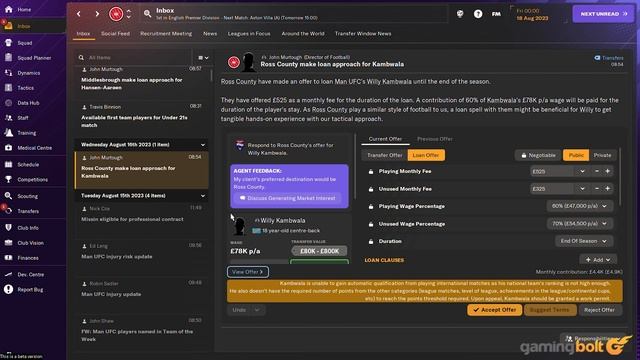This screenshot has height=360, width=640.
Task: Open the Tactics sidebar icon
Action: click(9, 88)
